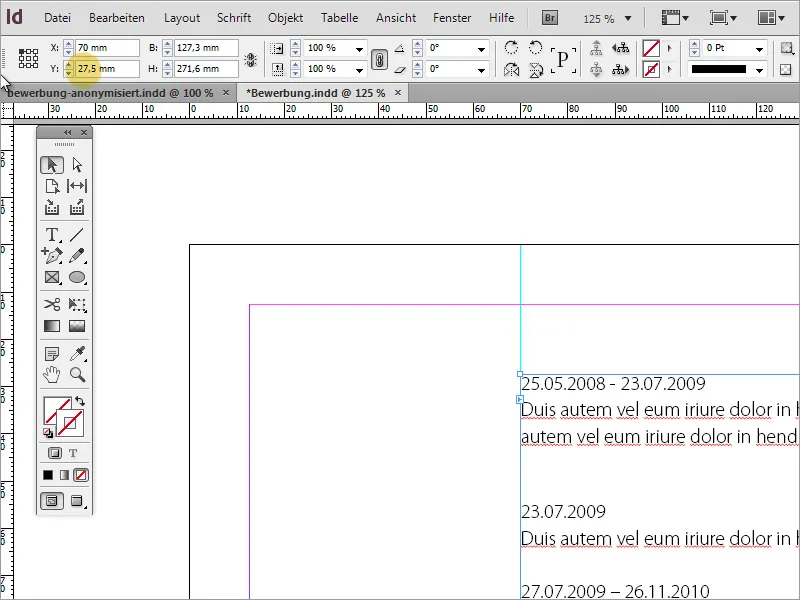The height and width of the screenshot is (600, 800).
Task: Apply solid color button in toolbox
Action: pyautogui.click(x=48, y=475)
